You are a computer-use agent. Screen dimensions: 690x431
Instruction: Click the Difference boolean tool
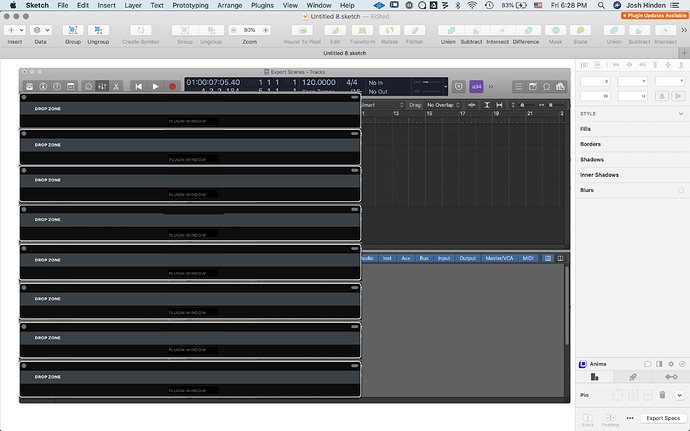click(x=527, y=30)
